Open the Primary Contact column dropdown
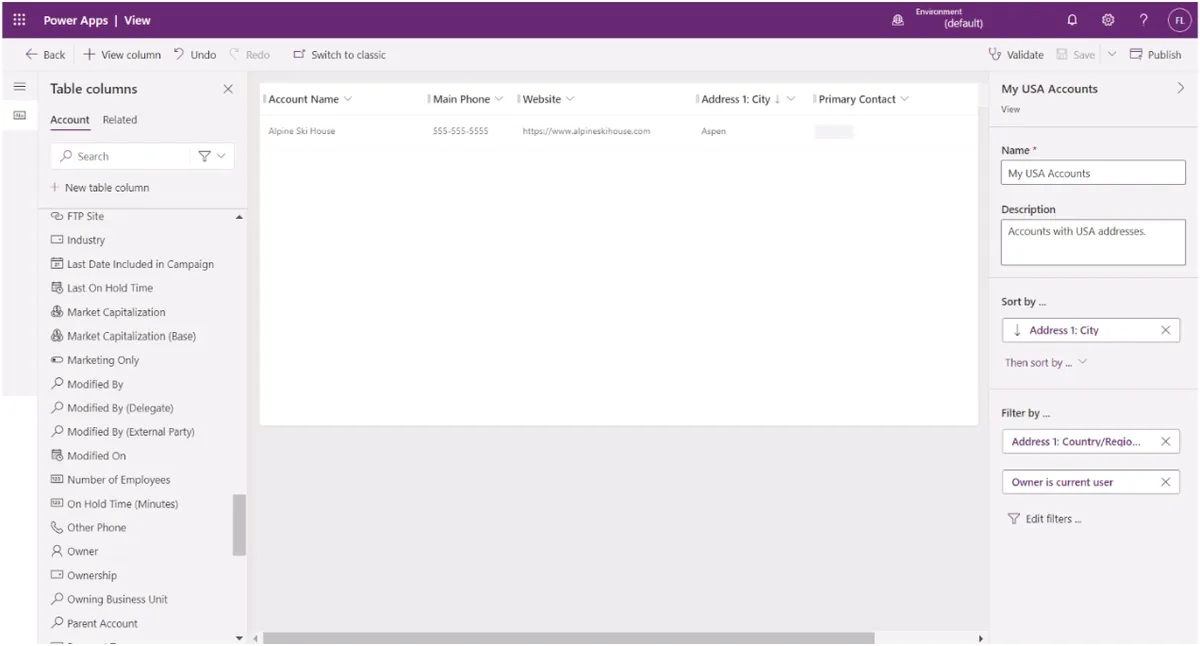 [x=905, y=99]
